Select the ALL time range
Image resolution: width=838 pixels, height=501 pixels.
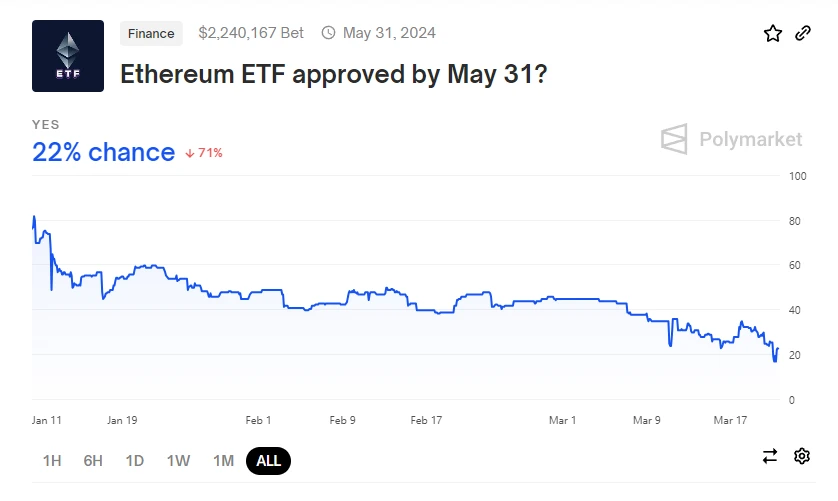tap(269, 460)
